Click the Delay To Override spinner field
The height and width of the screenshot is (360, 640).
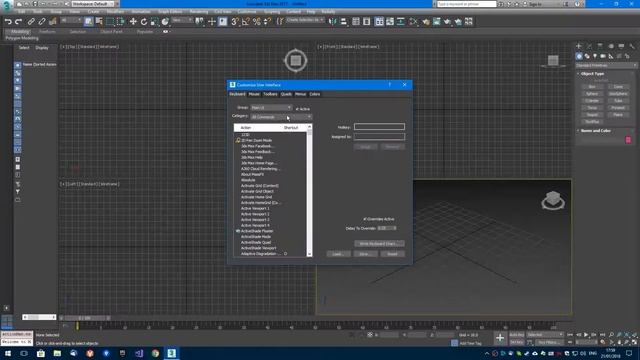tap(387, 228)
